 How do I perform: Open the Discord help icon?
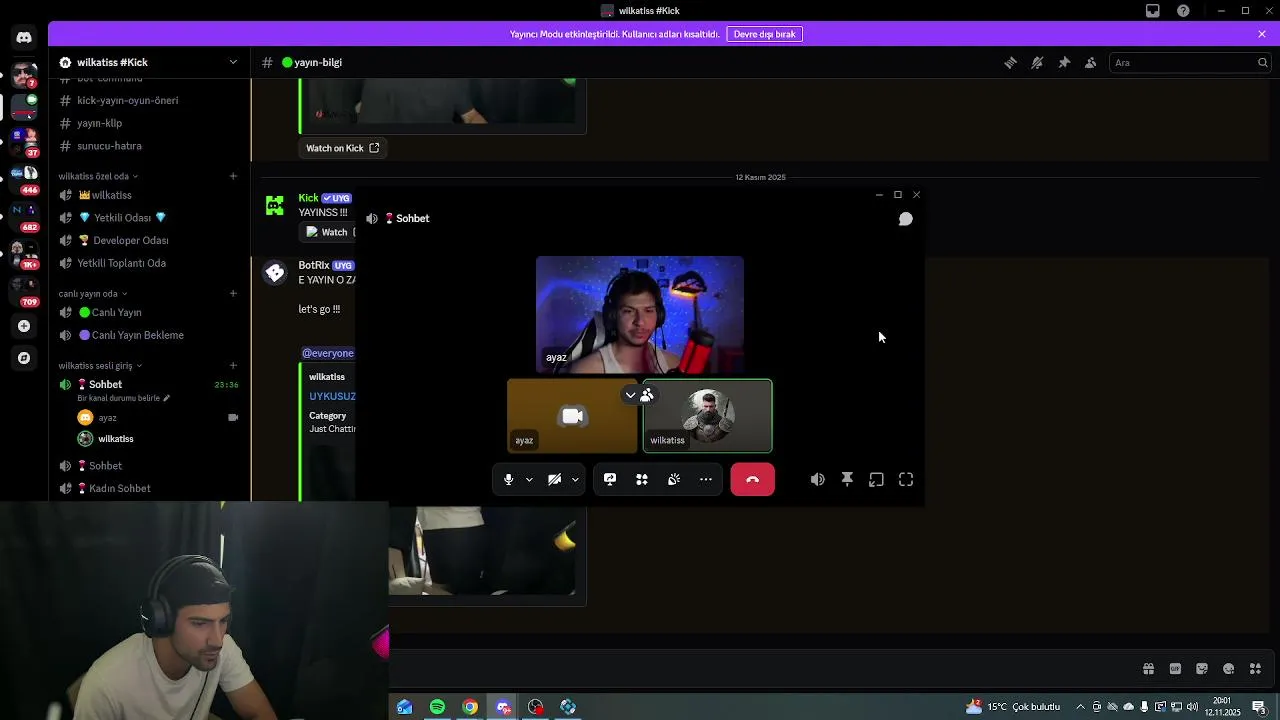[x=1183, y=10]
